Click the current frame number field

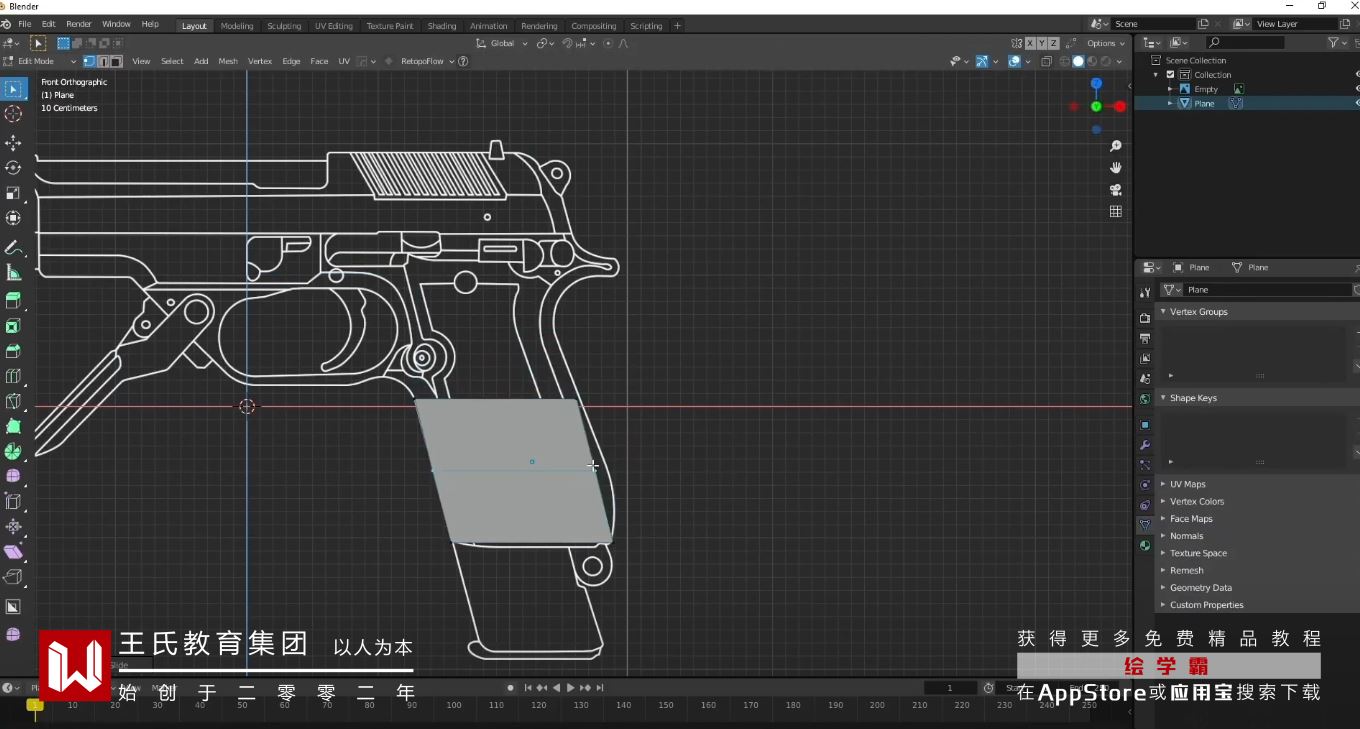(950, 688)
